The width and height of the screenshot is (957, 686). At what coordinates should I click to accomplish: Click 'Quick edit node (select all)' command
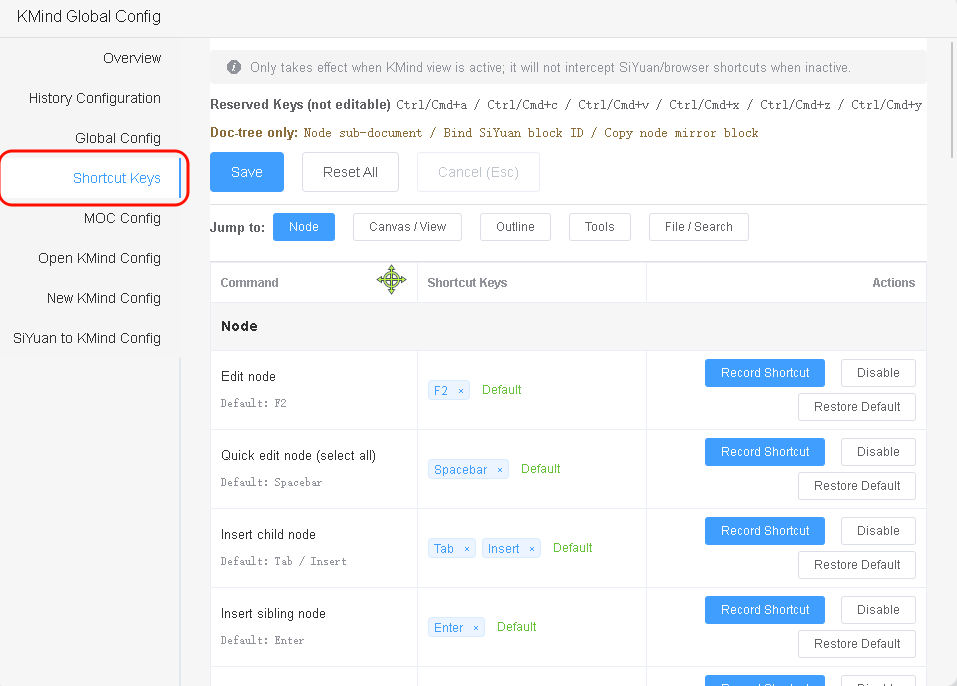click(298, 455)
